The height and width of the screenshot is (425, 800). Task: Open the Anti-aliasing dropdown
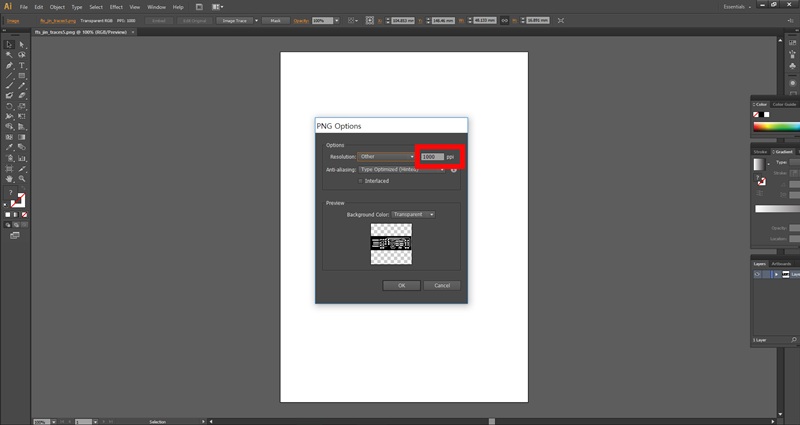point(402,169)
